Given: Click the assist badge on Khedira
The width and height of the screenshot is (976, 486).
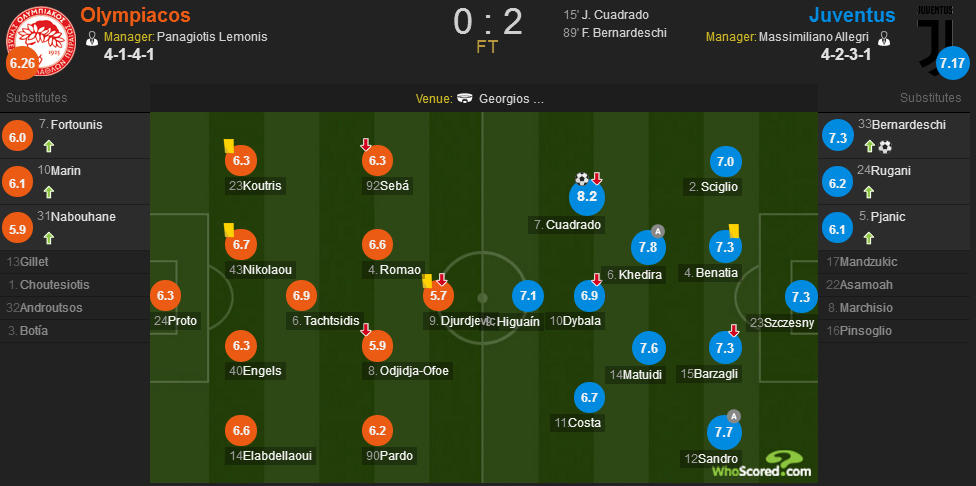Looking at the screenshot, I should tap(658, 231).
